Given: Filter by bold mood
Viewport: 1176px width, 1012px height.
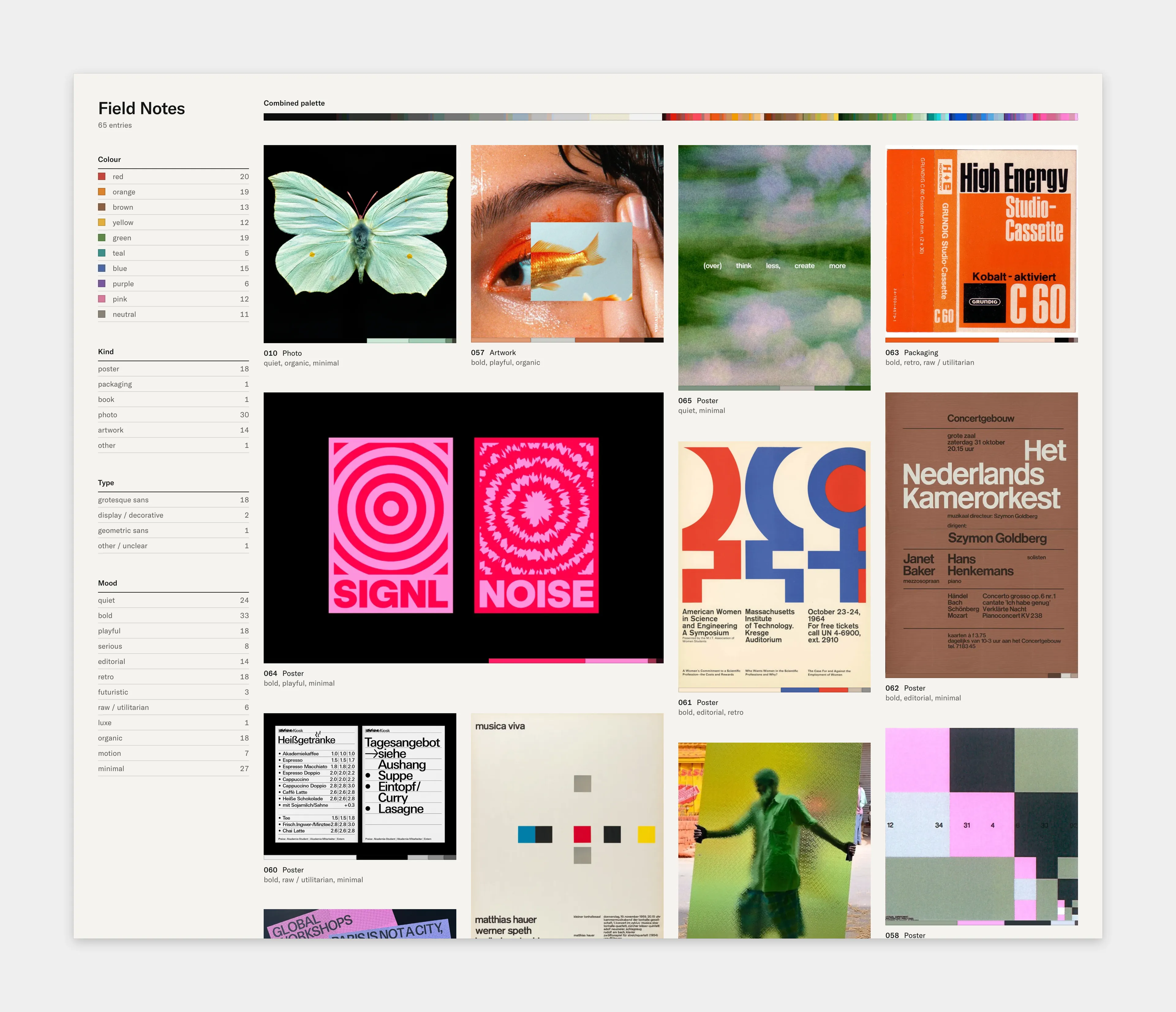Looking at the screenshot, I should tap(173, 616).
